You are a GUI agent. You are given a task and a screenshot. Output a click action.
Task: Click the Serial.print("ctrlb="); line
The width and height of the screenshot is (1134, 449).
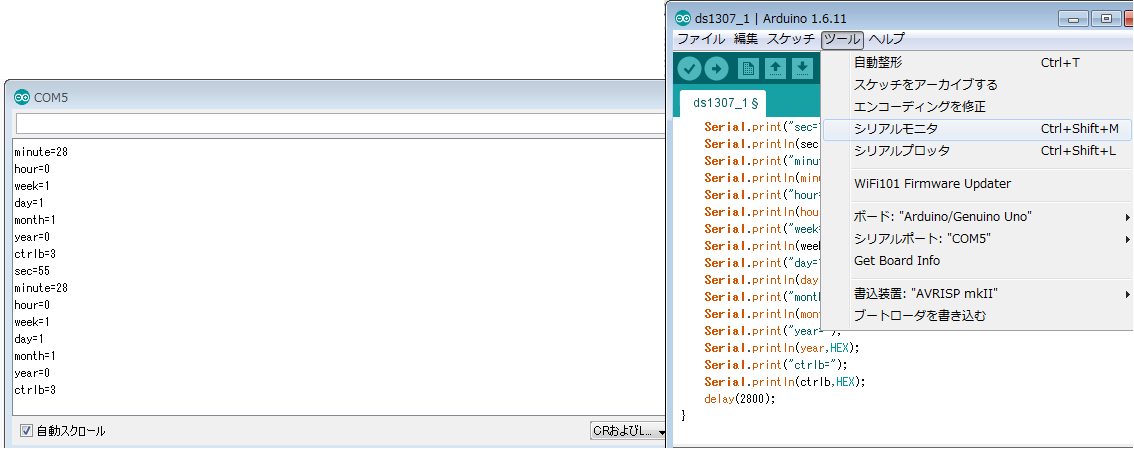(775, 364)
